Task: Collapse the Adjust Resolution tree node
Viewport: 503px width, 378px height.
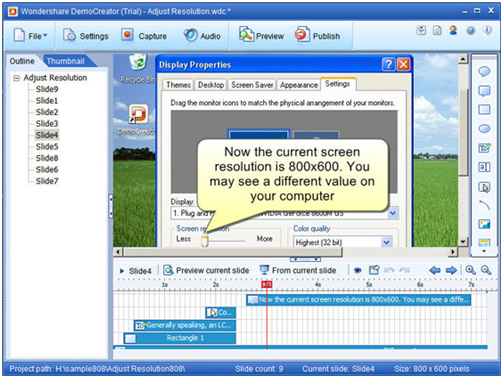Action: 16,78
